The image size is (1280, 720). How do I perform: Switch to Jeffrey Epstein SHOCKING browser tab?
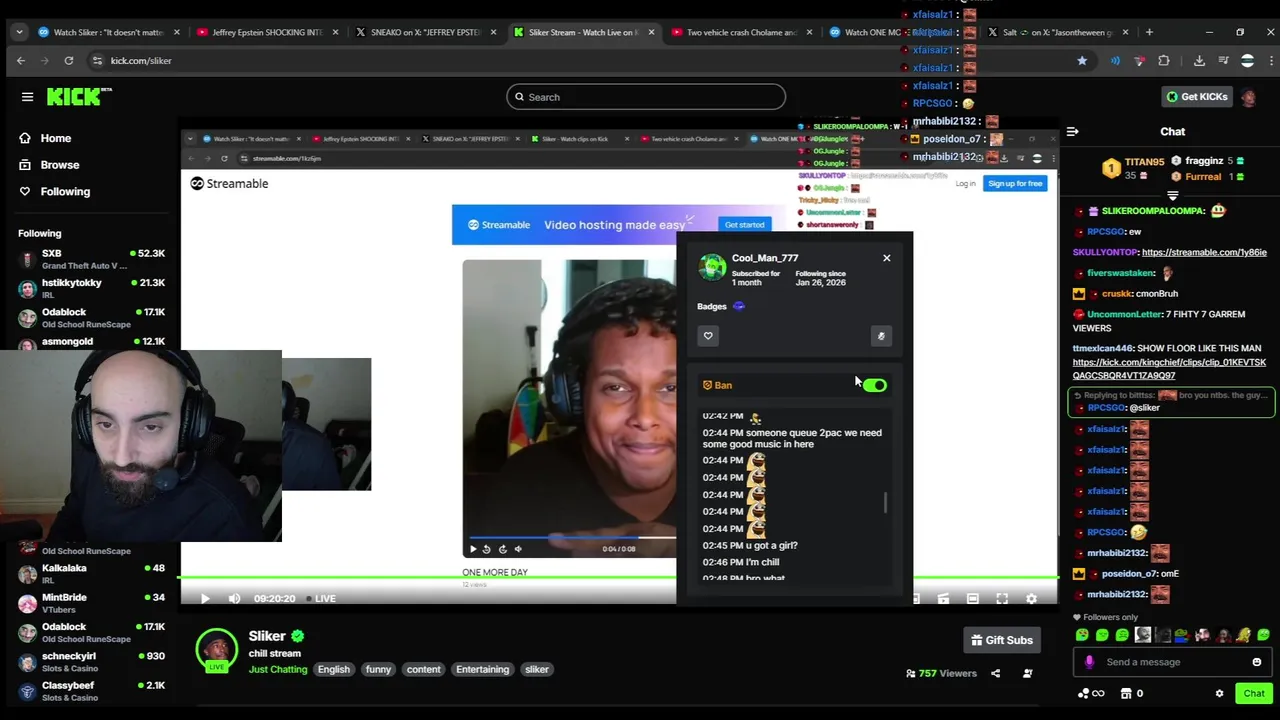pos(268,32)
